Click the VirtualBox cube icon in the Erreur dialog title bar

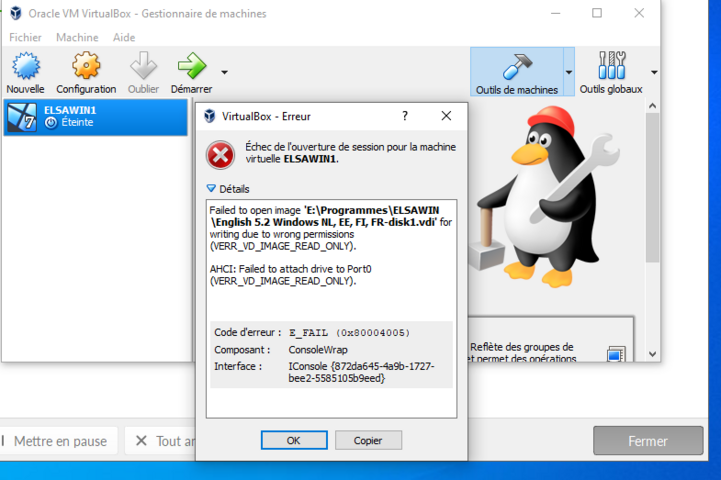click(210, 116)
